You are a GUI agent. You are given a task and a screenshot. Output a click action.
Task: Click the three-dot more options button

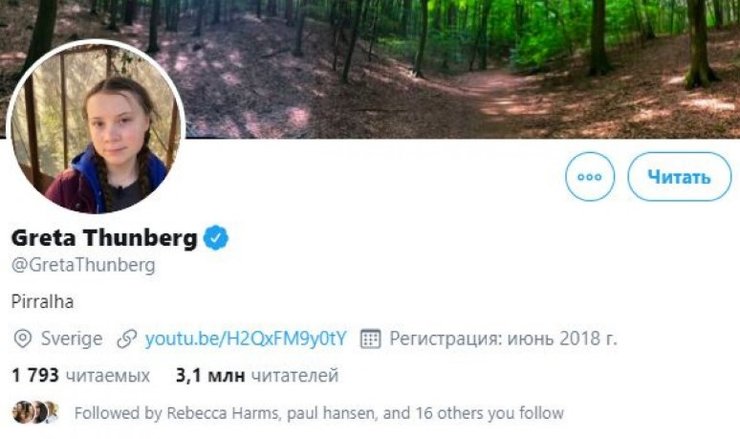590,177
